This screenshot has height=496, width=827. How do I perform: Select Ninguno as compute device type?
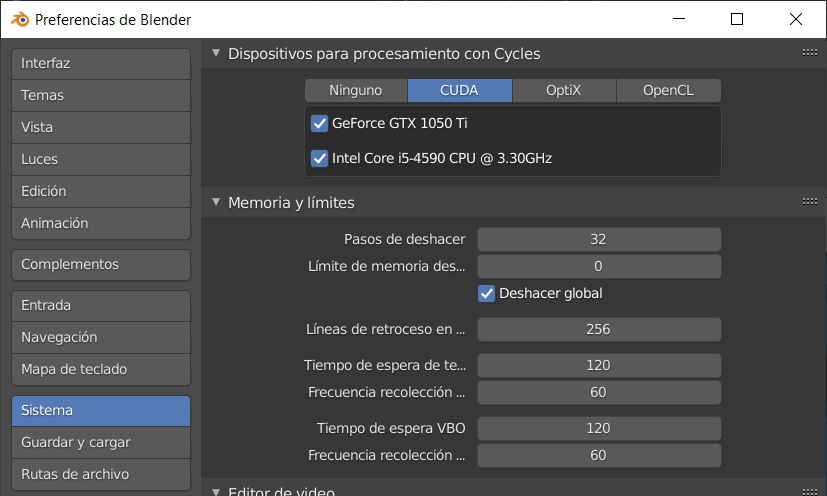click(x=356, y=90)
